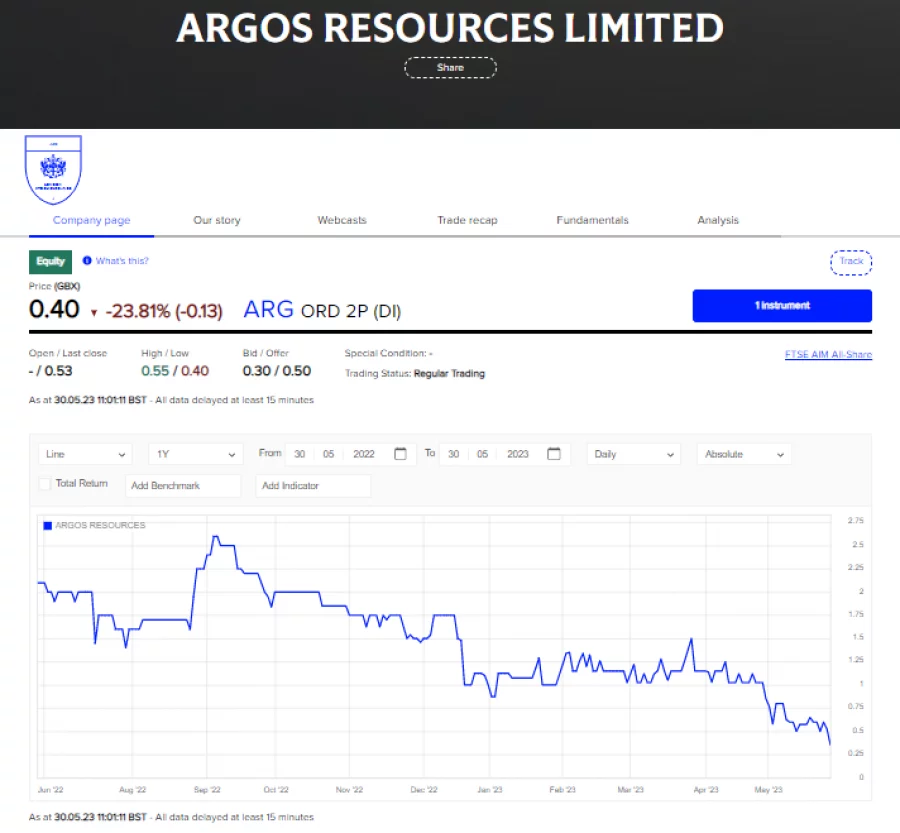
Task: Open the Trade recap section
Action: [x=467, y=220]
